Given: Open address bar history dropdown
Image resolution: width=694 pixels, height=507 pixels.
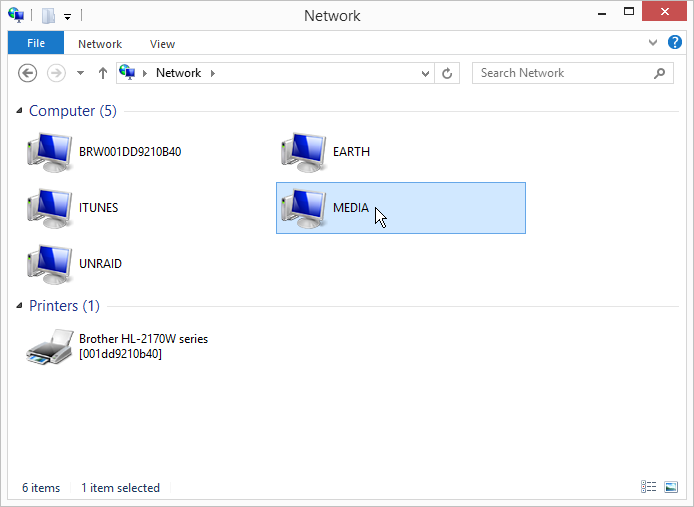Looking at the screenshot, I should tap(425, 74).
